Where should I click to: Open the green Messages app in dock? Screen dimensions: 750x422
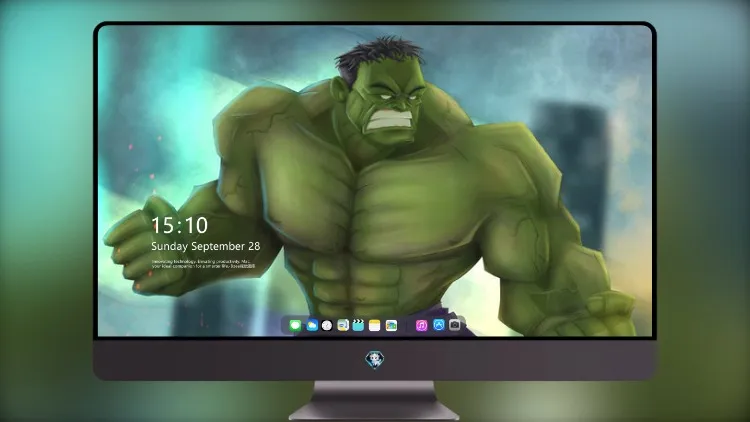(x=296, y=325)
